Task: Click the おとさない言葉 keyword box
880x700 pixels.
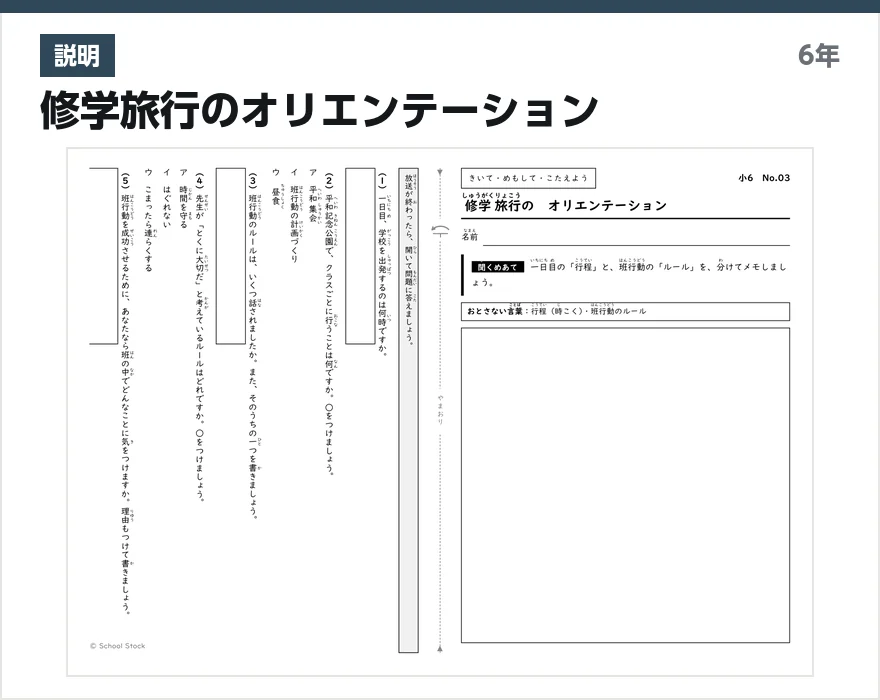Action: [625, 312]
